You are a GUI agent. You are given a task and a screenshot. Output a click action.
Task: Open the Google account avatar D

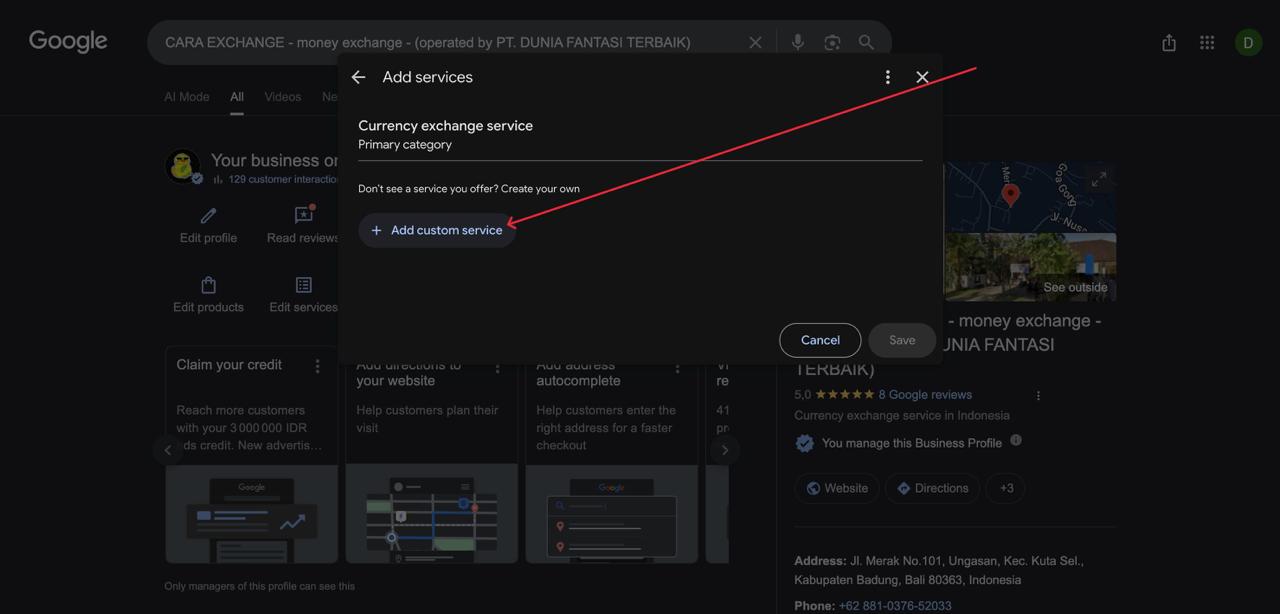(1248, 42)
